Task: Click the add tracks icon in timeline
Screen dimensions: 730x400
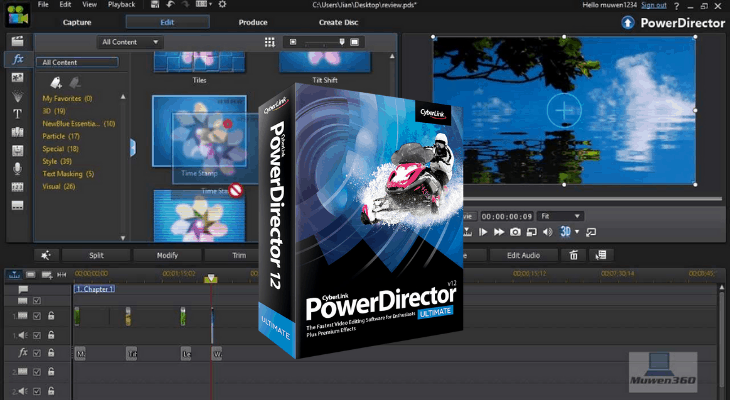Action: pos(47,275)
